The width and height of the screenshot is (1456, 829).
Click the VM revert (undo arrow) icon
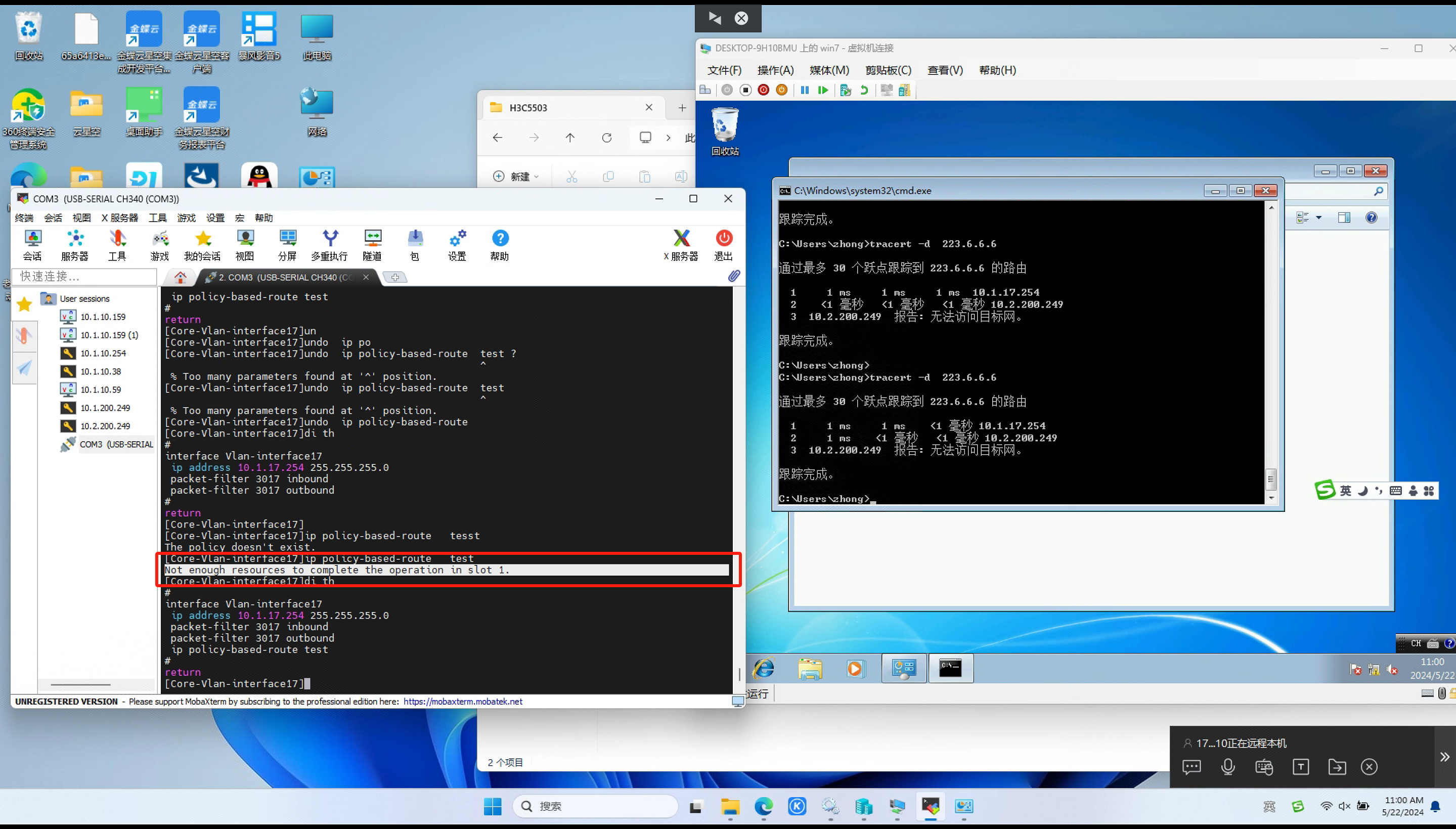click(x=864, y=90)
